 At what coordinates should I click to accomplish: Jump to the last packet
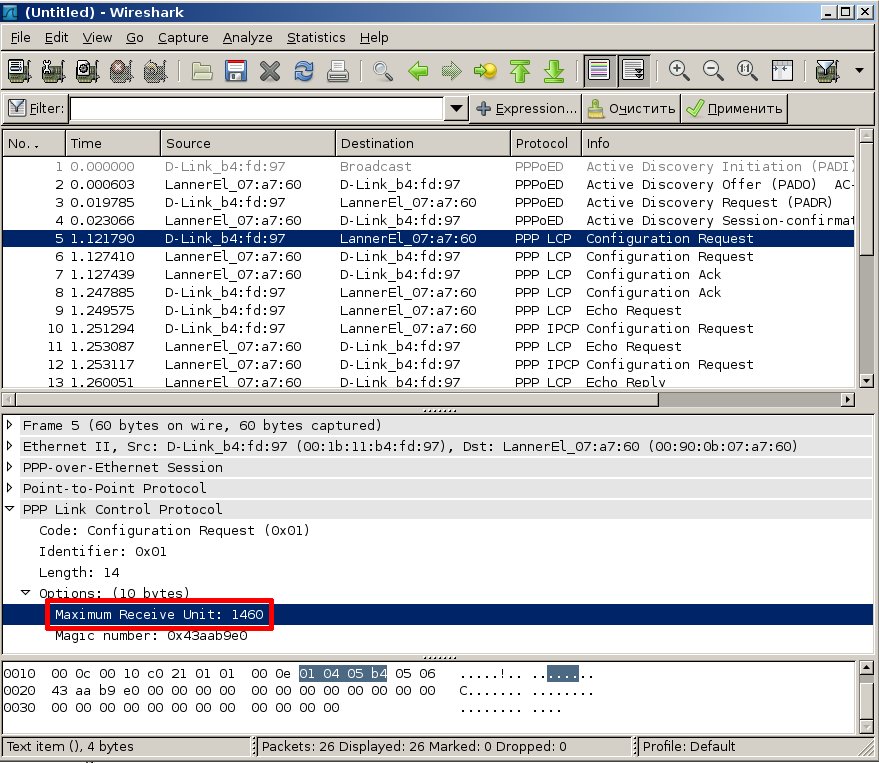553,71
